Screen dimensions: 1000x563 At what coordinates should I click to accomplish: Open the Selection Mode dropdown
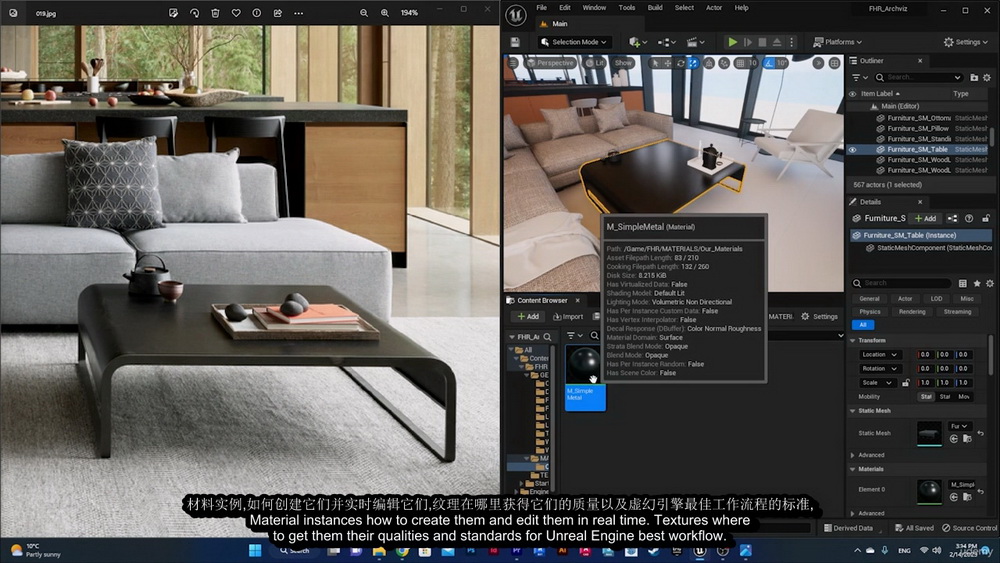tap(573, 42)
